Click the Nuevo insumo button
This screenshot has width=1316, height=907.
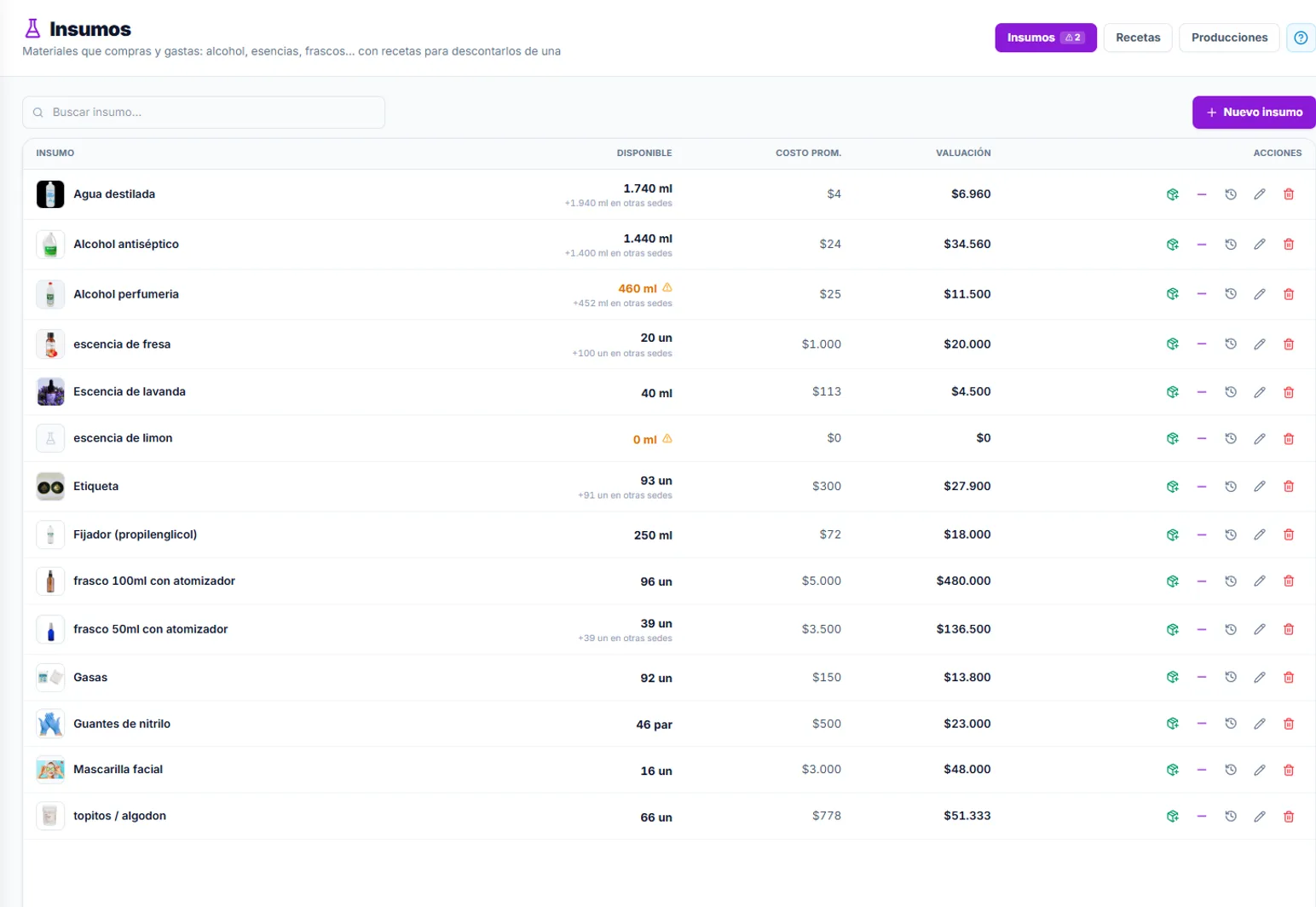tap(1254, 113)
